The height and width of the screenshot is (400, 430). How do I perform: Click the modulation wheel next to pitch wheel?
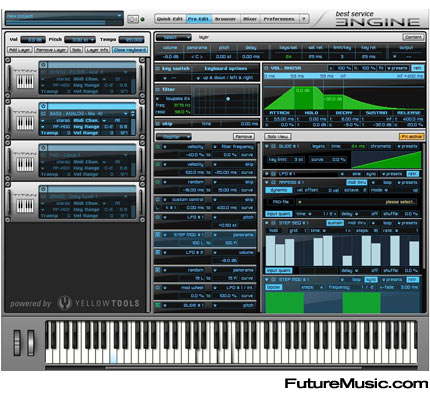coord(31,342)
